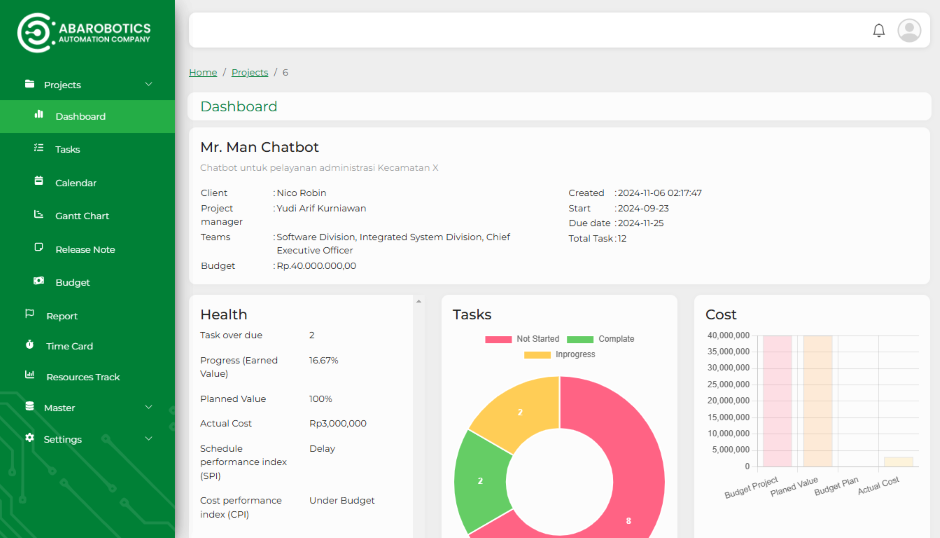Click the green Complate donut segment
940x538 pixels.
pos(480,481)
